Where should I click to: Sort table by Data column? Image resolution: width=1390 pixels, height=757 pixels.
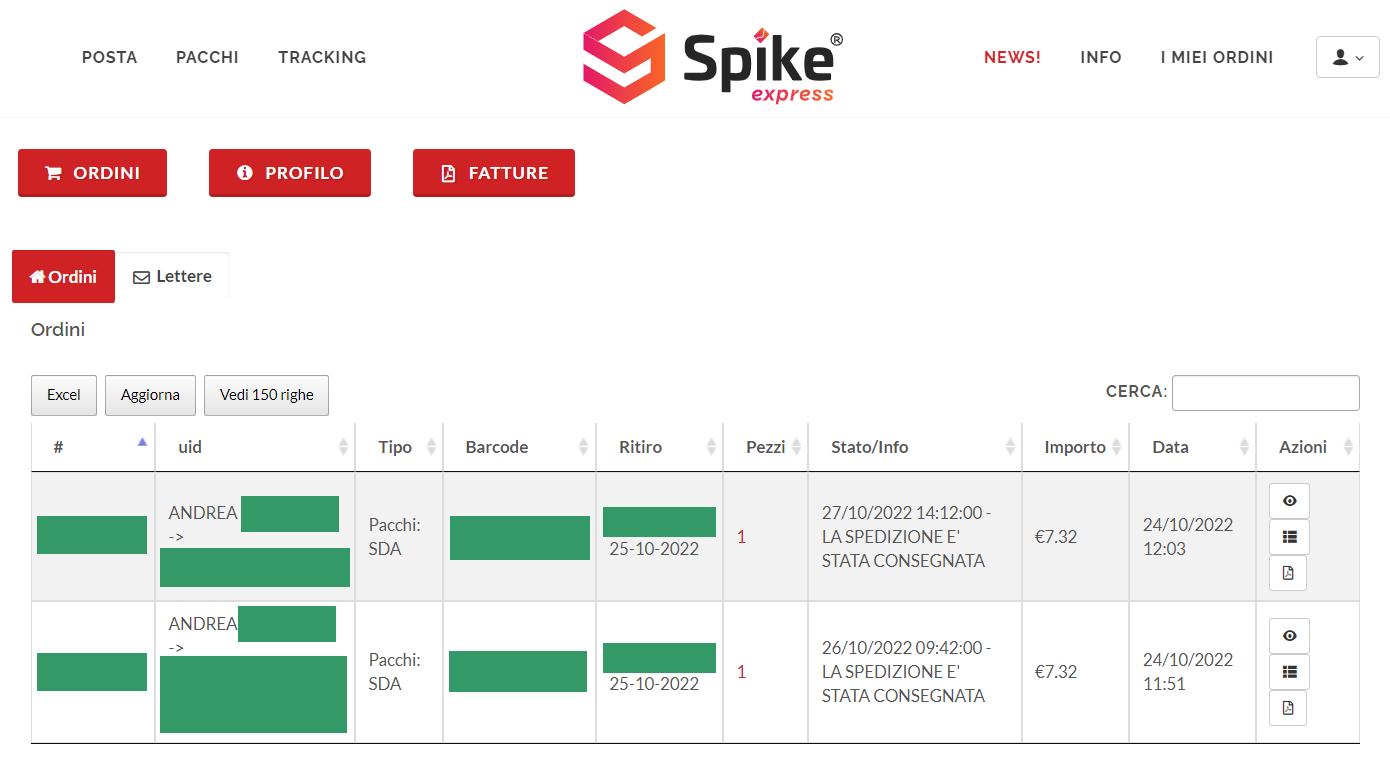tap(1192, 447)
